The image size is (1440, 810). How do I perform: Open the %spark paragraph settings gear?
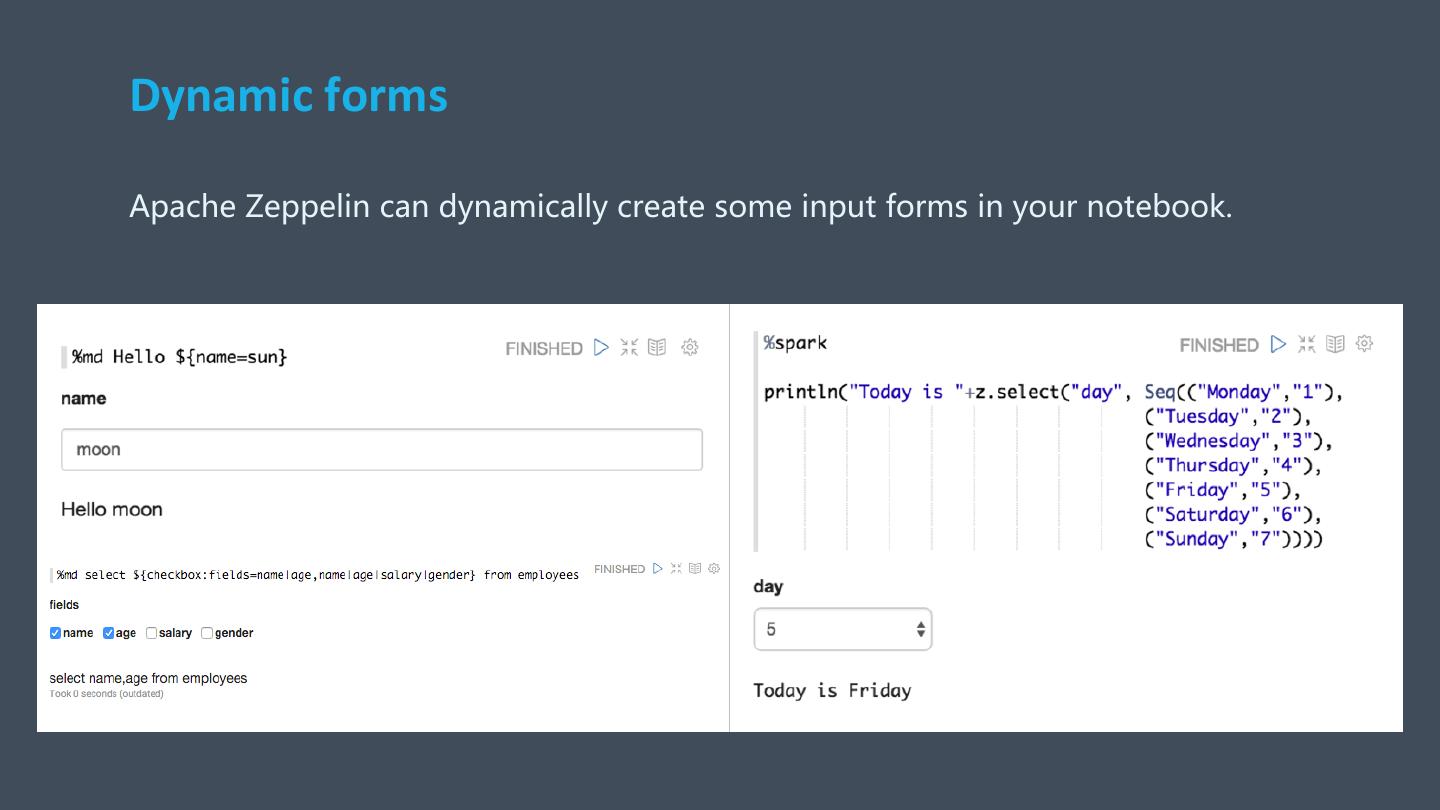tap(1364, 344)
